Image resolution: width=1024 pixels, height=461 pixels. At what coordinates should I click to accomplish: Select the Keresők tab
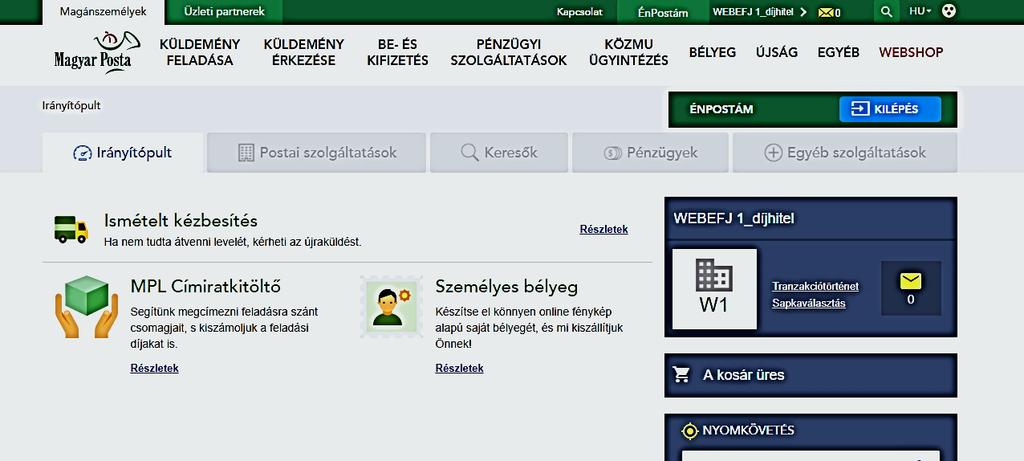[x=499, y=153]
